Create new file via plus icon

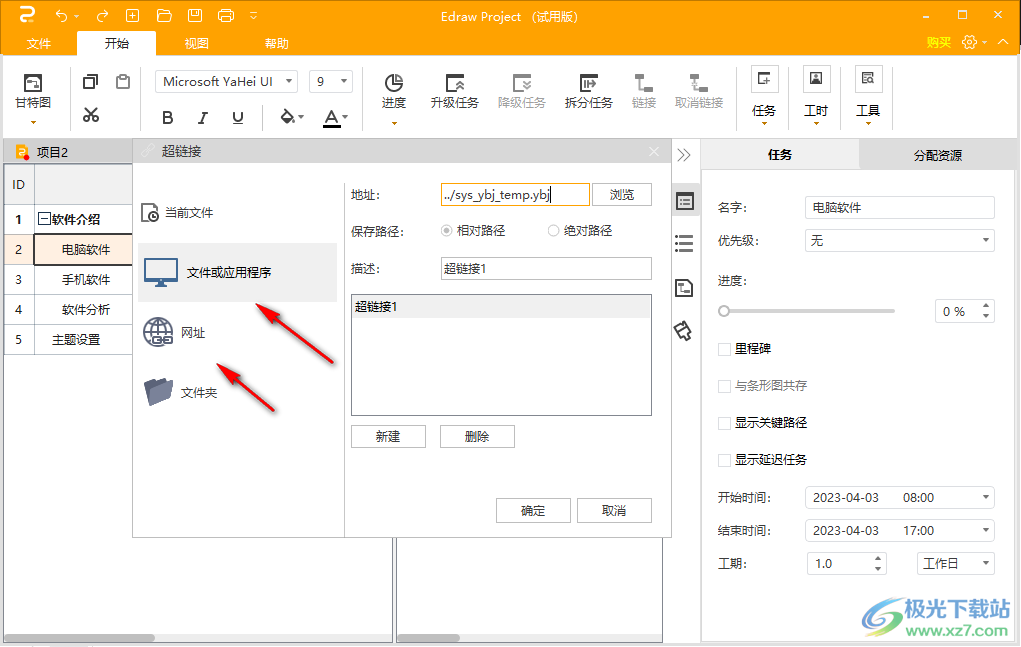(x=132, y=16)
